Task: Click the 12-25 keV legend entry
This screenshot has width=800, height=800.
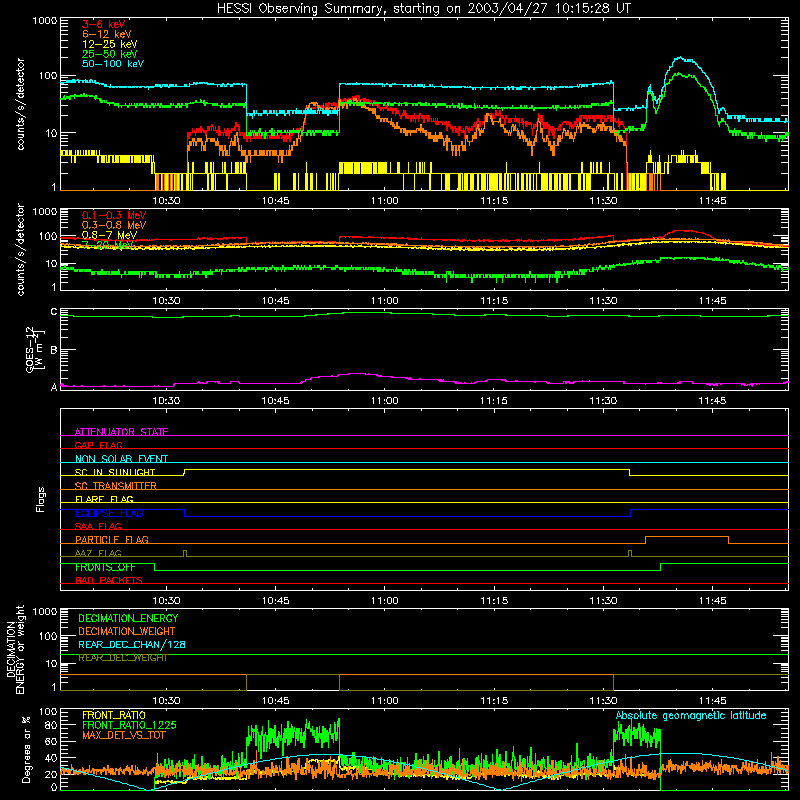Action: pos(110,44)
